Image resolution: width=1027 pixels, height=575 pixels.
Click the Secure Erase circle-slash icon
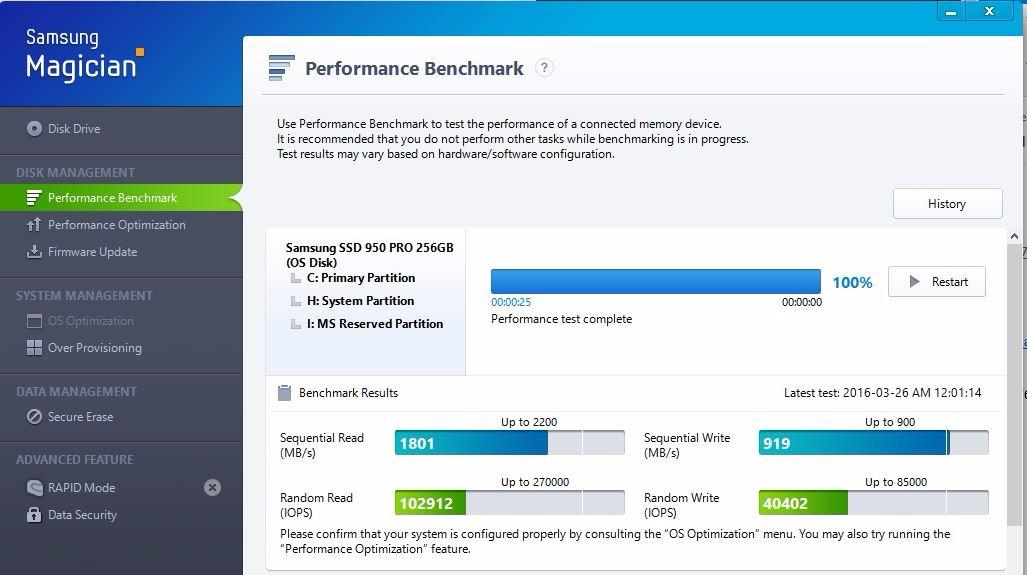(x=34, y=417)
